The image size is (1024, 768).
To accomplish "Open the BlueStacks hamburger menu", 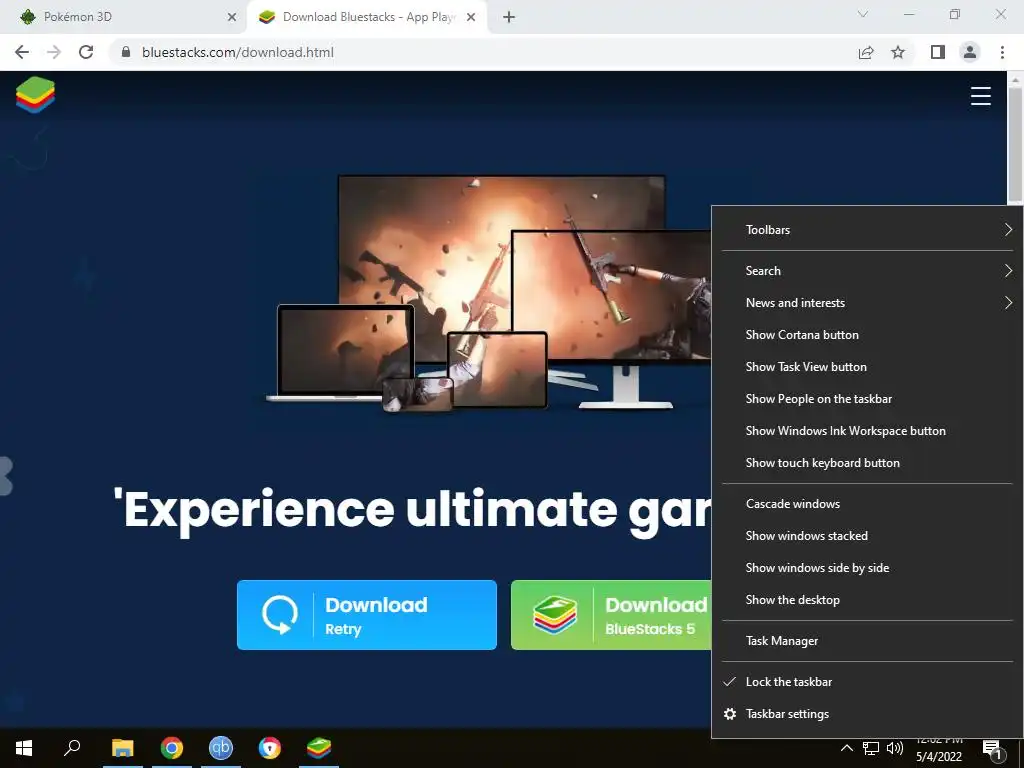I will [x=980, y=96].
